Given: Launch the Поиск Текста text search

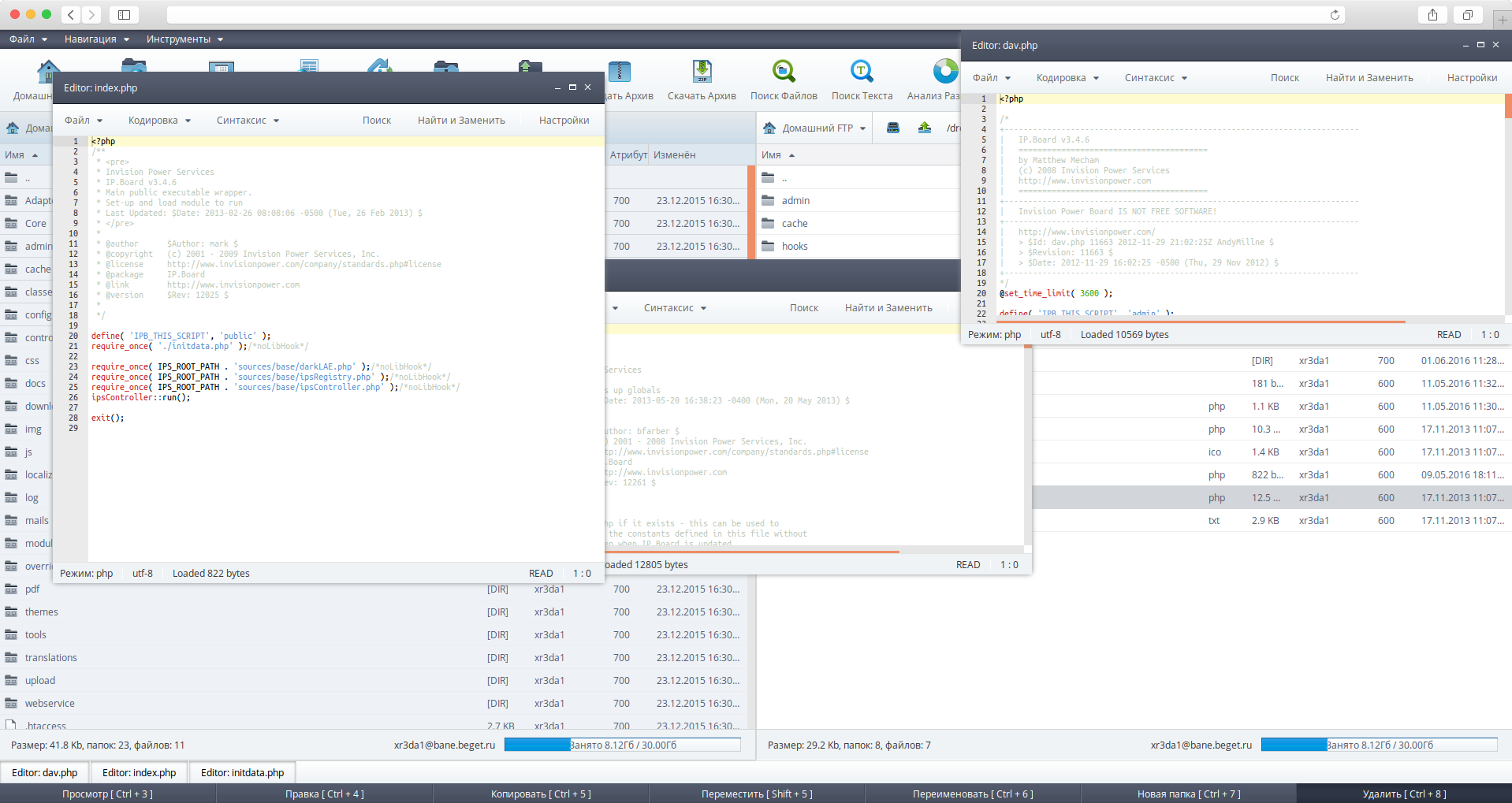Looking at the screenshot, I should tap(861, 72).
